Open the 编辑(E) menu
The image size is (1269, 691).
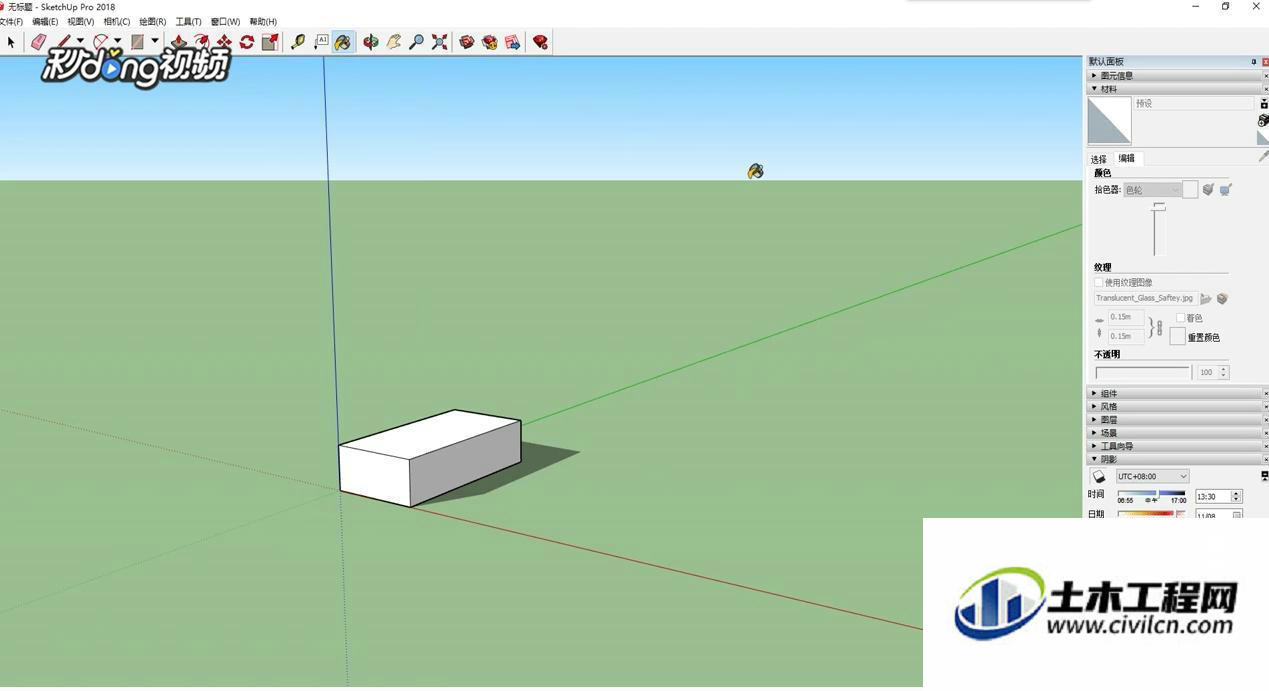point(45,21)
